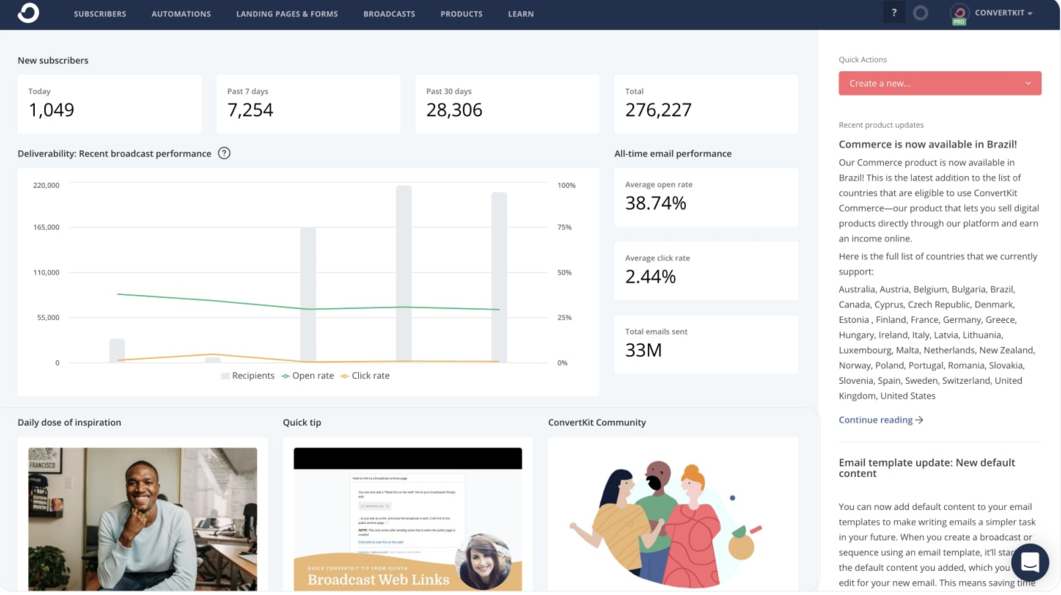Screen dimensions: 1061x595
Task: Open the Broadcasts menu
Action: 389,14
